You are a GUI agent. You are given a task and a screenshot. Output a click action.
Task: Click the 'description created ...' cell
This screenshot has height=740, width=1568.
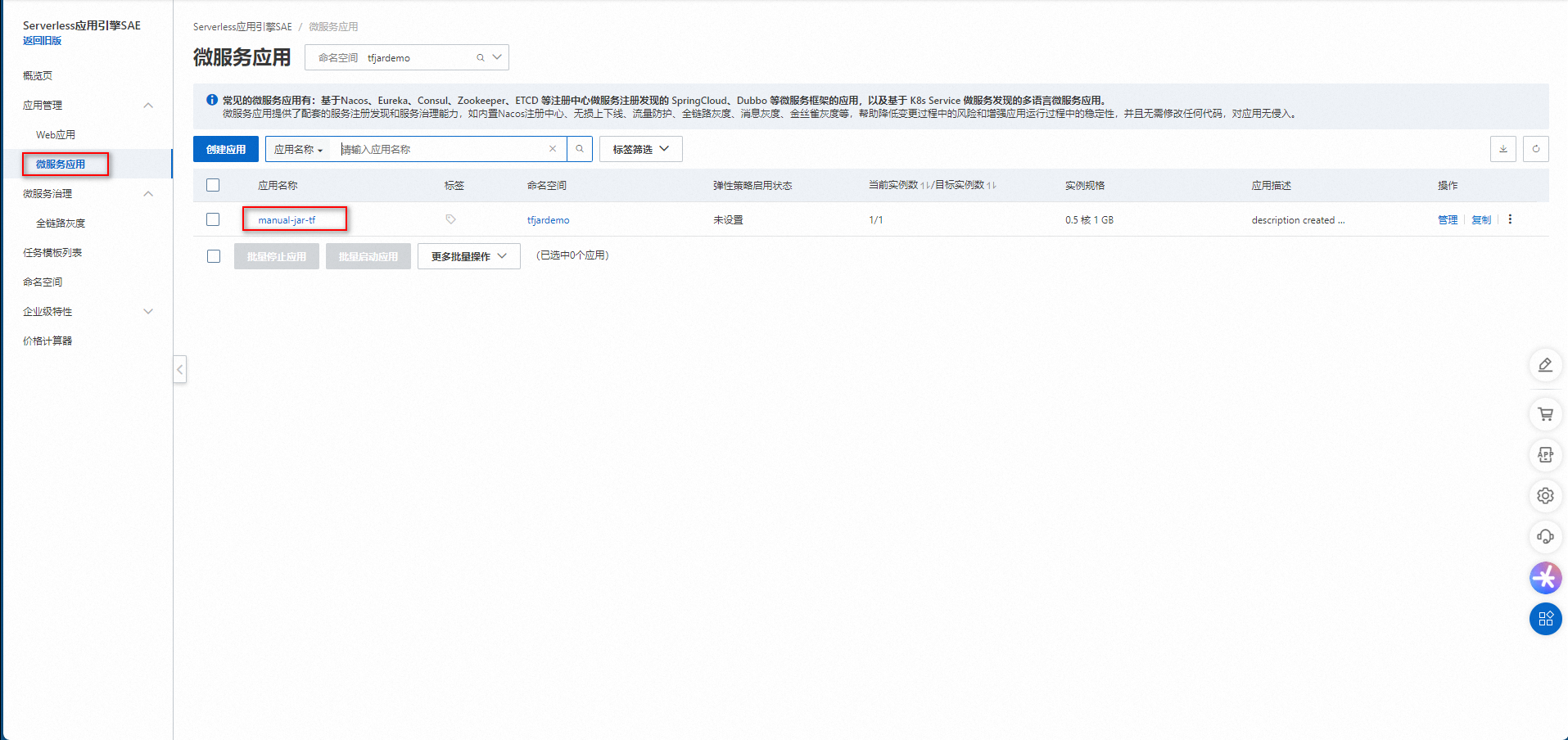click(x=1298, y=219)
